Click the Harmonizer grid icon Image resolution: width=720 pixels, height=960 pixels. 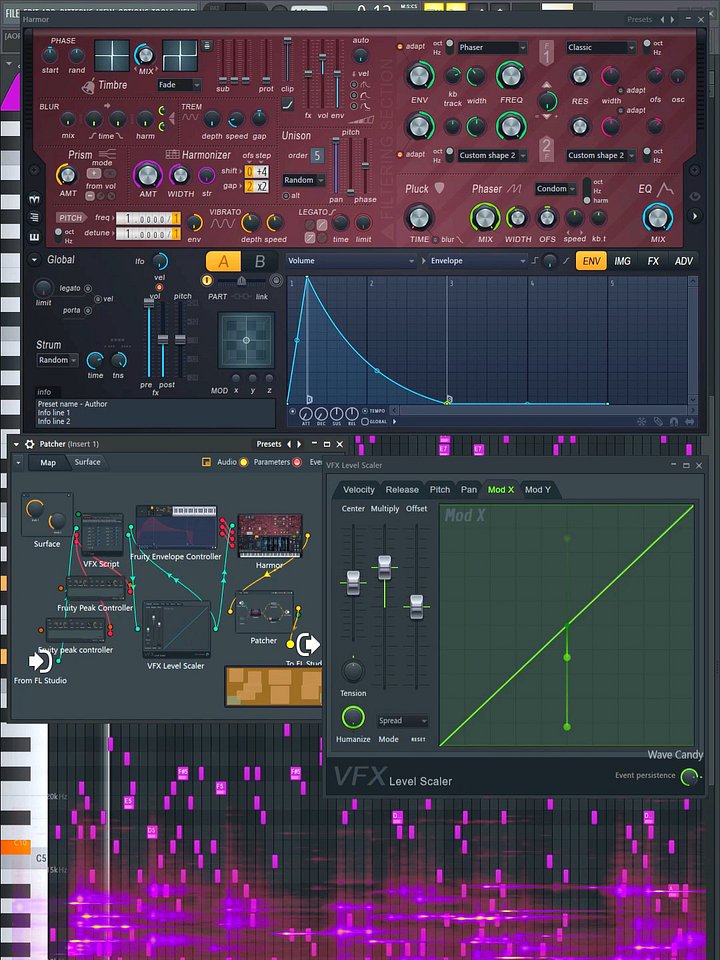click(x=172, y=154)
